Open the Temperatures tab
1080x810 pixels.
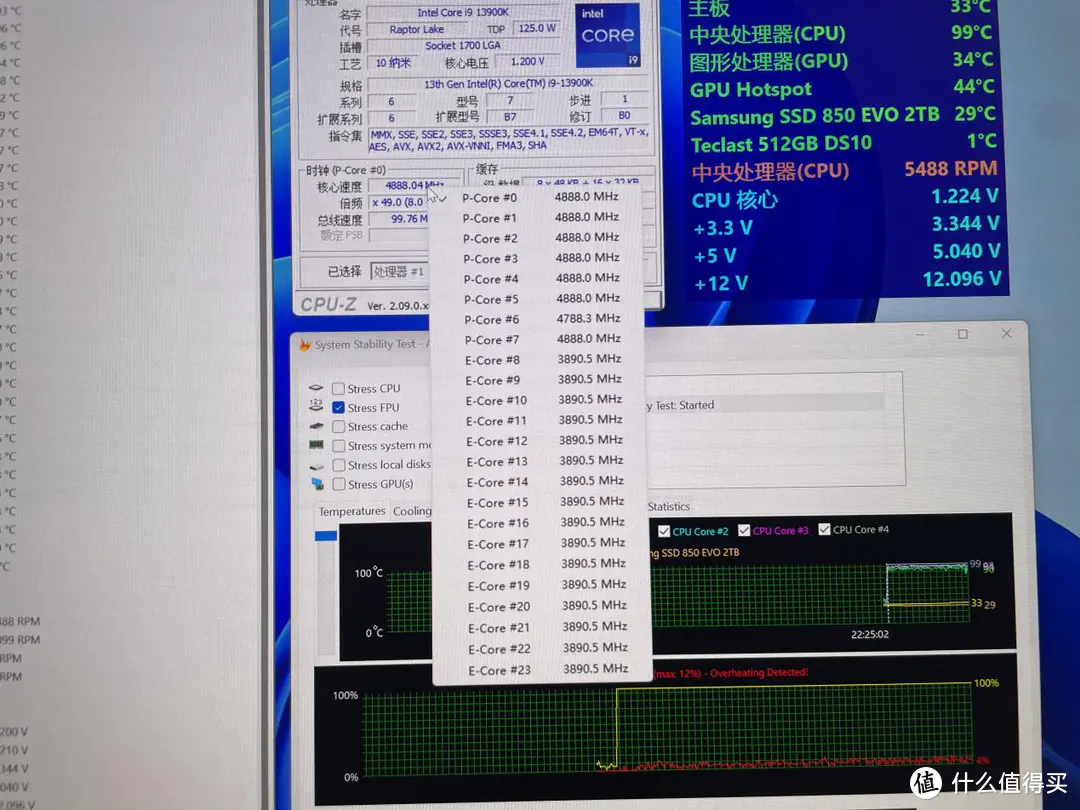[351, 511]
